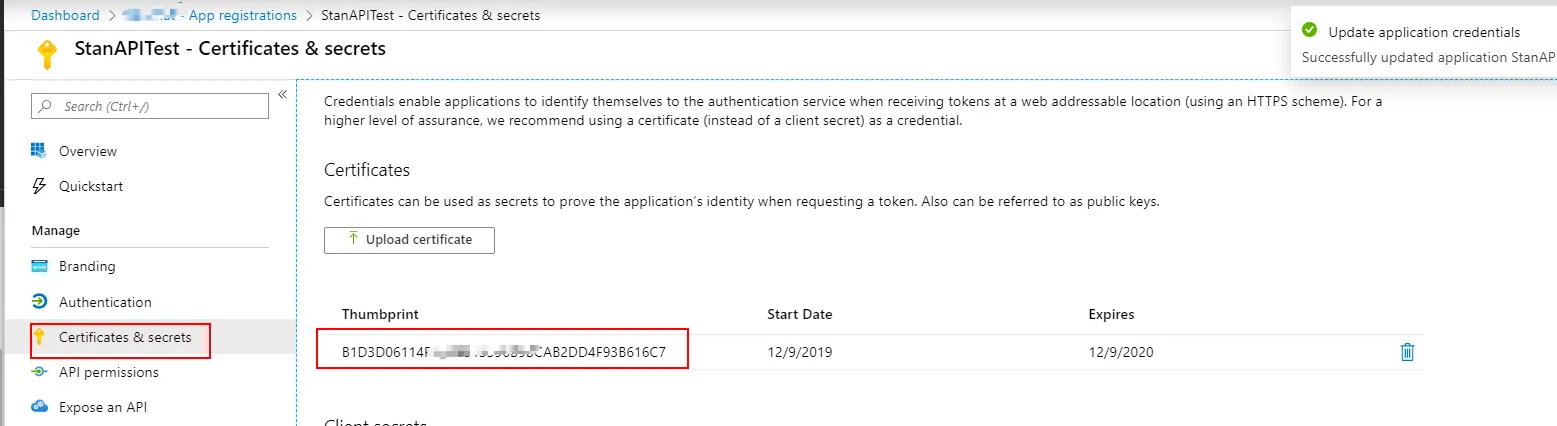Open the Overview menu item

point(88,151)
